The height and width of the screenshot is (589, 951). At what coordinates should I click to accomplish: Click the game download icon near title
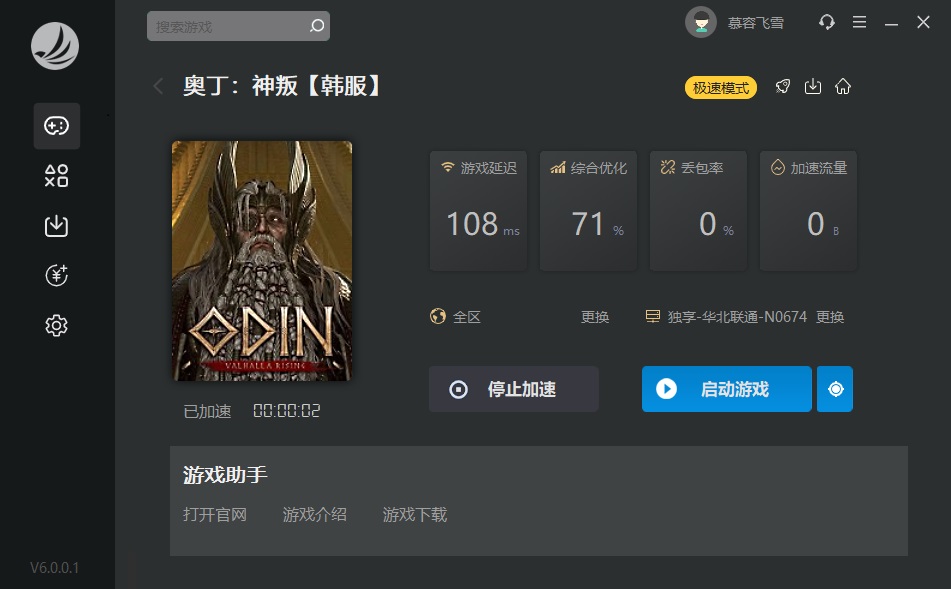coord(813,87)
